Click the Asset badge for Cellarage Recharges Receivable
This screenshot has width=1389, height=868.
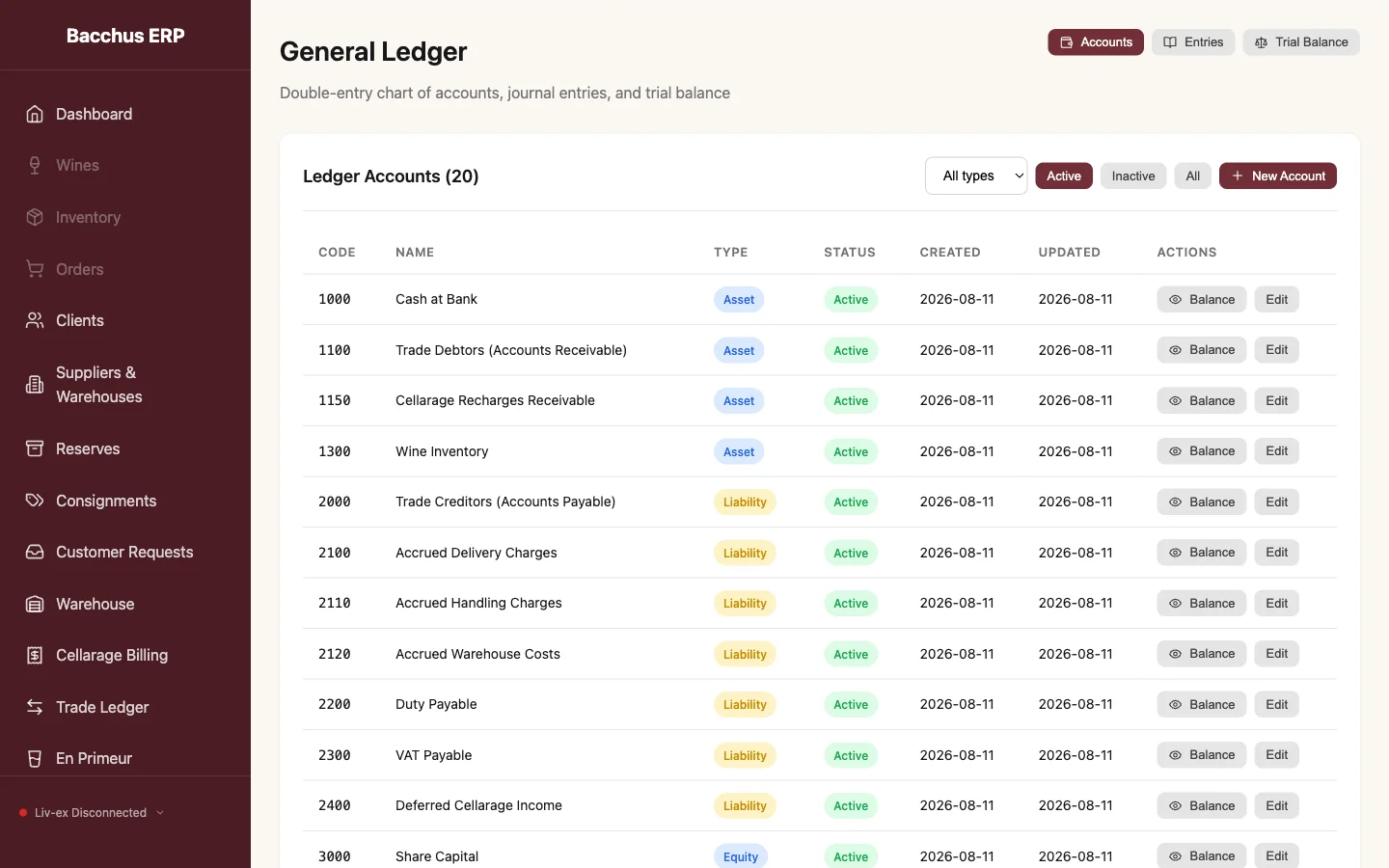[x=739, y=401]
